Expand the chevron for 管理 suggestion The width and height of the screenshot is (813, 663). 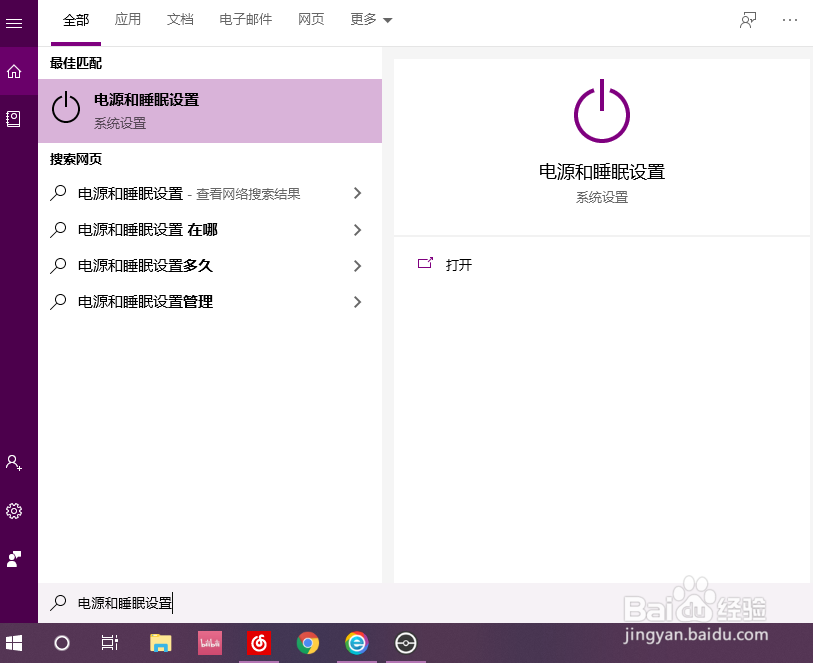(x=357, y=302)
